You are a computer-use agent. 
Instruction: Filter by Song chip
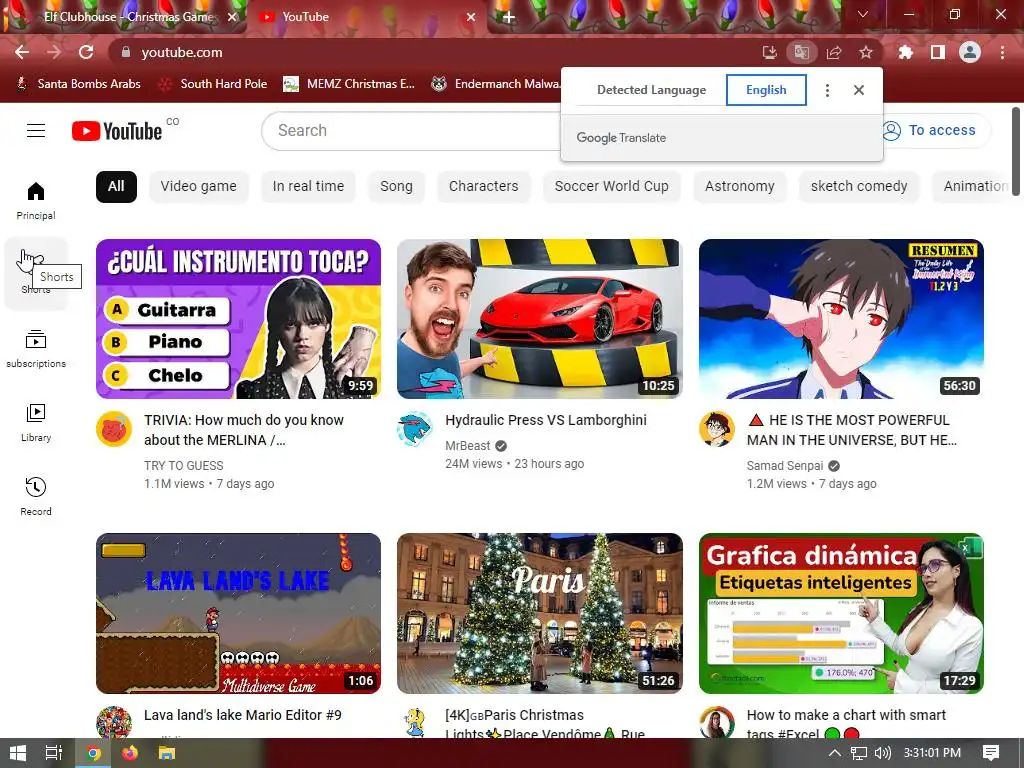[x=396, y=187]
